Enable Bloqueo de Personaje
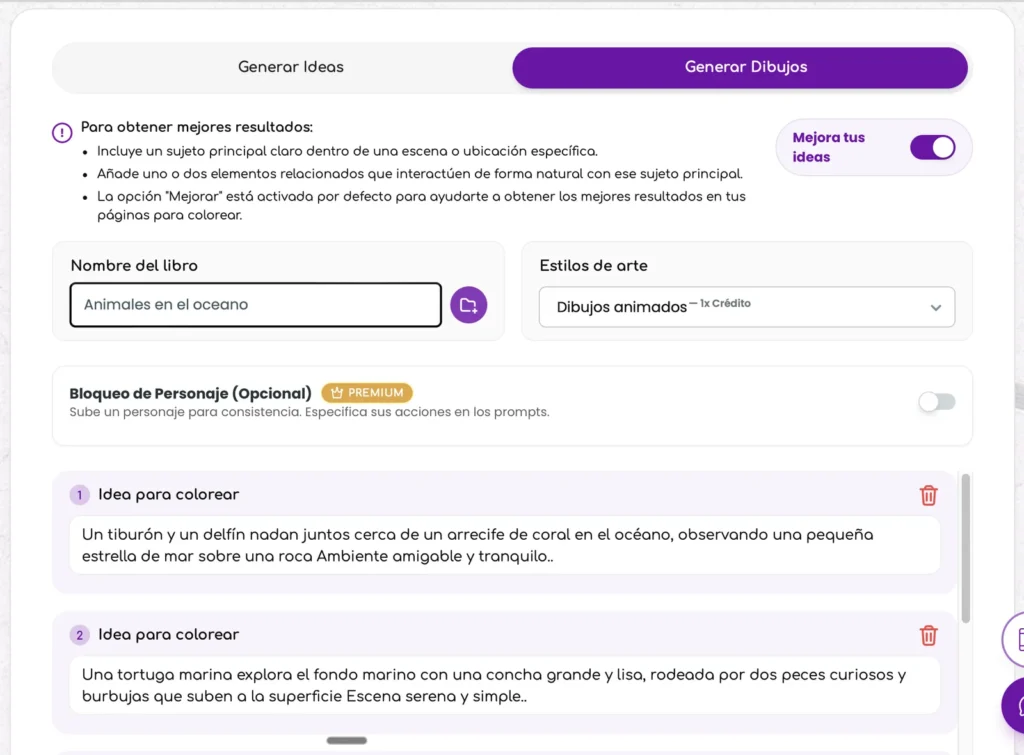The width and height of the screenshot is (1024, 755). tap(936, 401)
